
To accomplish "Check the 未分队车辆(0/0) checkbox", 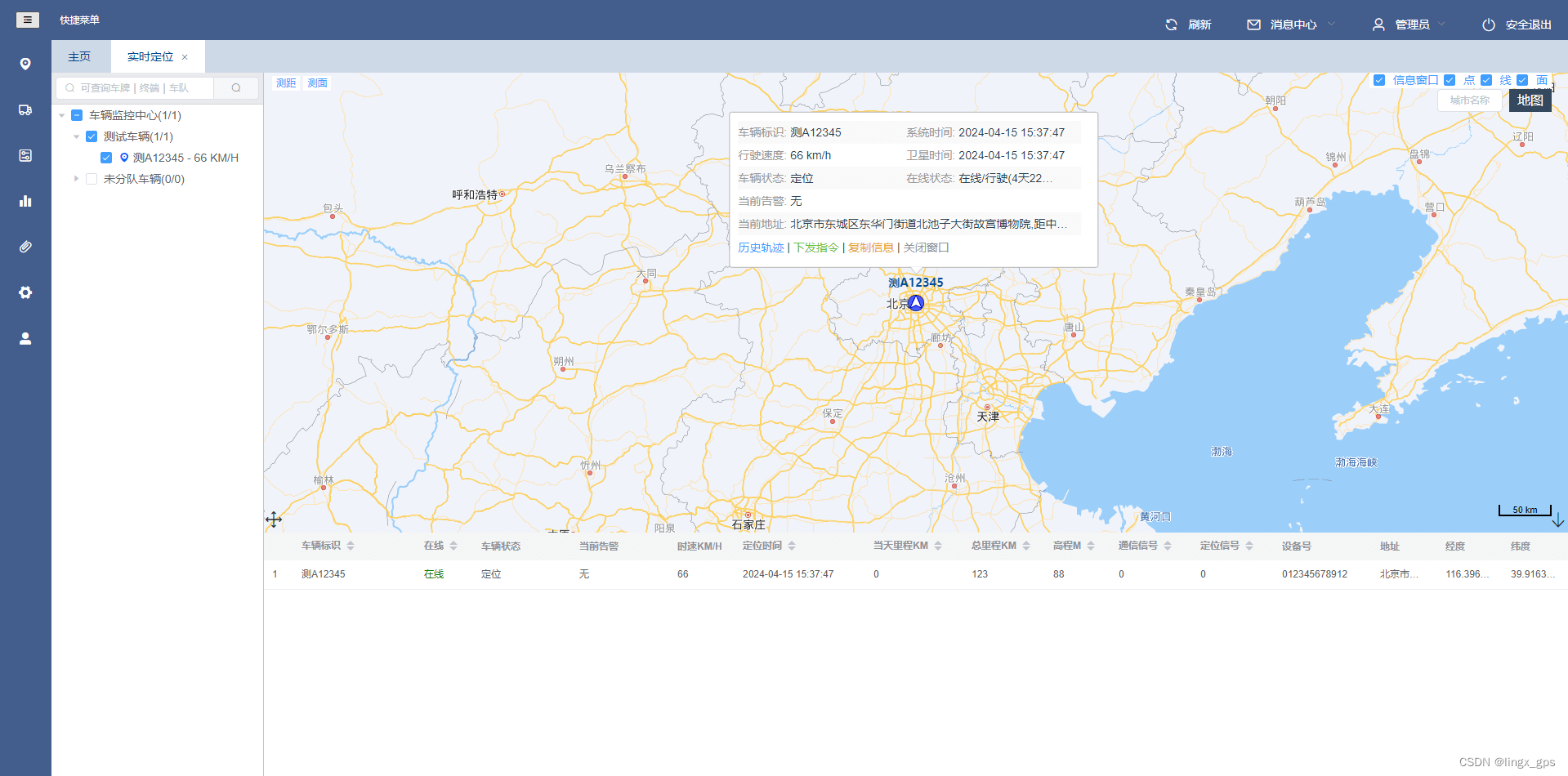I will point(92,179).
